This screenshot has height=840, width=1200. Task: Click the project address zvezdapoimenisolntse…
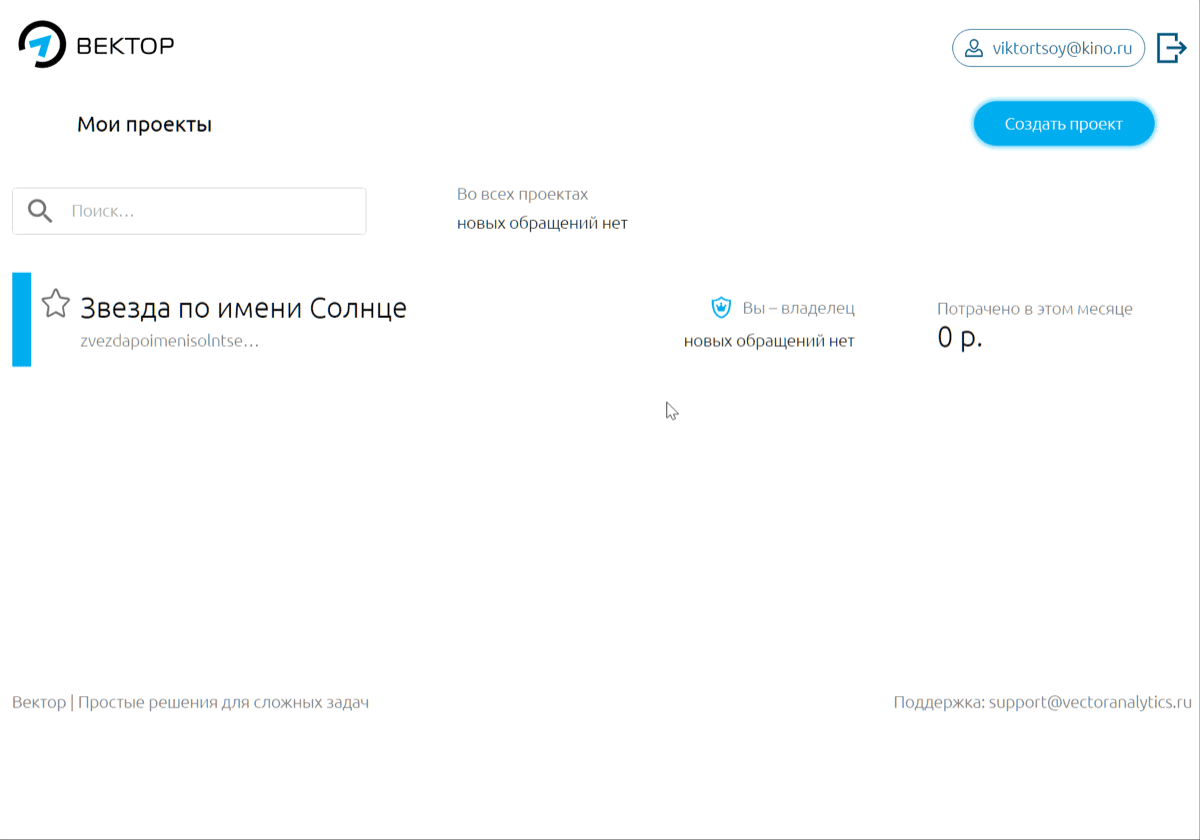[169, 341]
